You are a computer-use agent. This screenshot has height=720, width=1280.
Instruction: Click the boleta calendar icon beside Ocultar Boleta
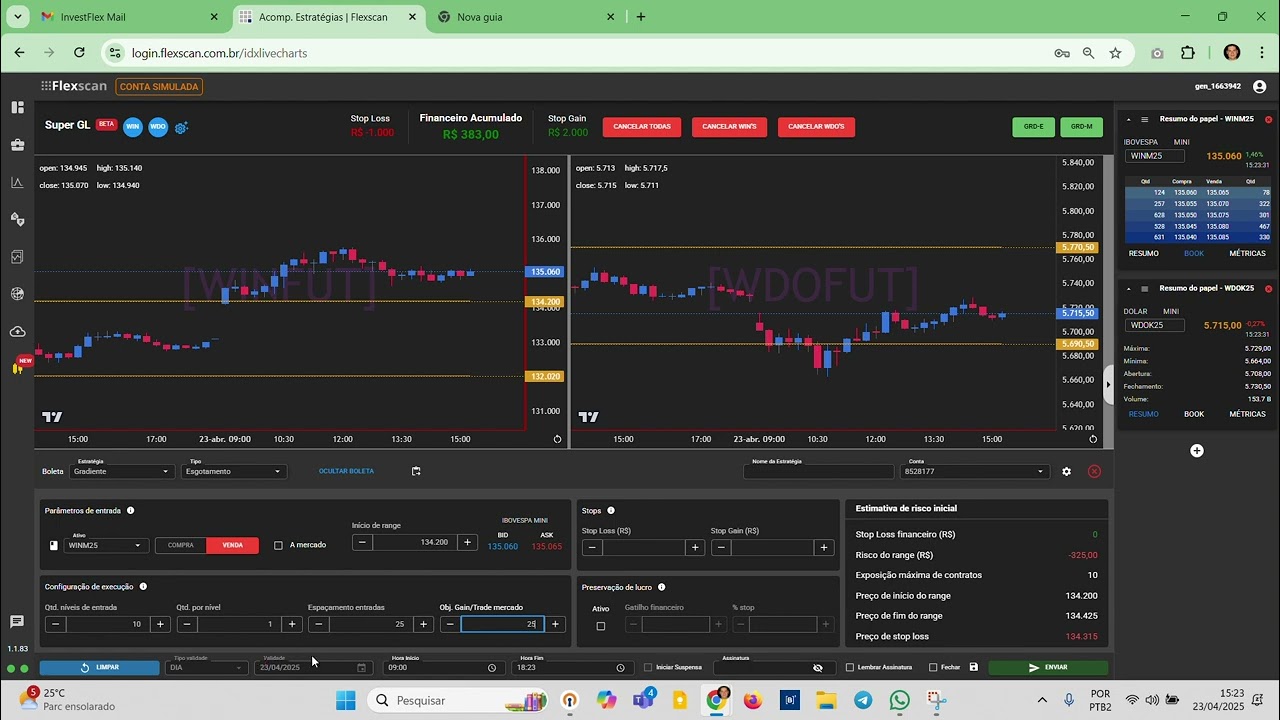click(416, 471)
